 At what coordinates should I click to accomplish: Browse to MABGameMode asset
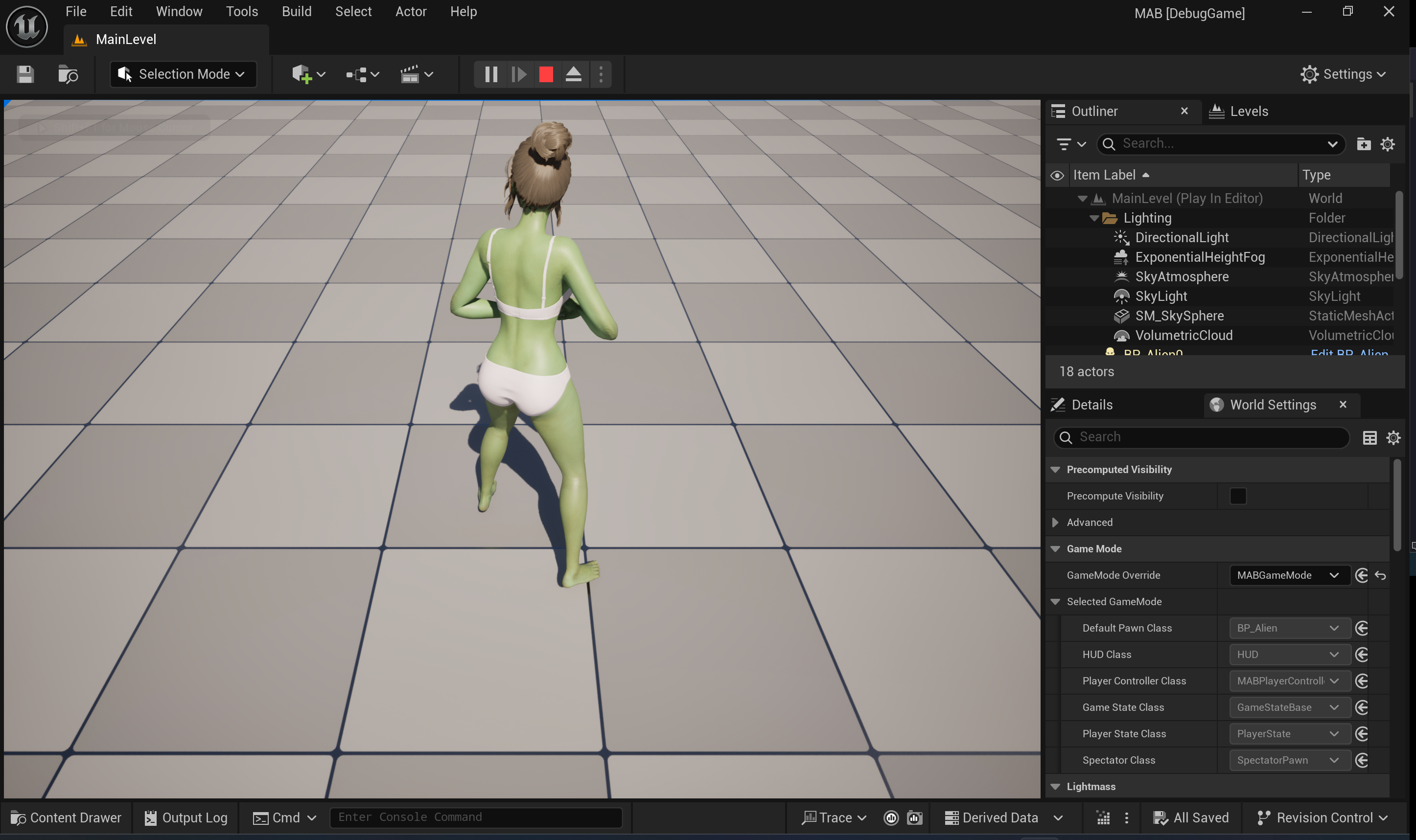[1362, 576]
